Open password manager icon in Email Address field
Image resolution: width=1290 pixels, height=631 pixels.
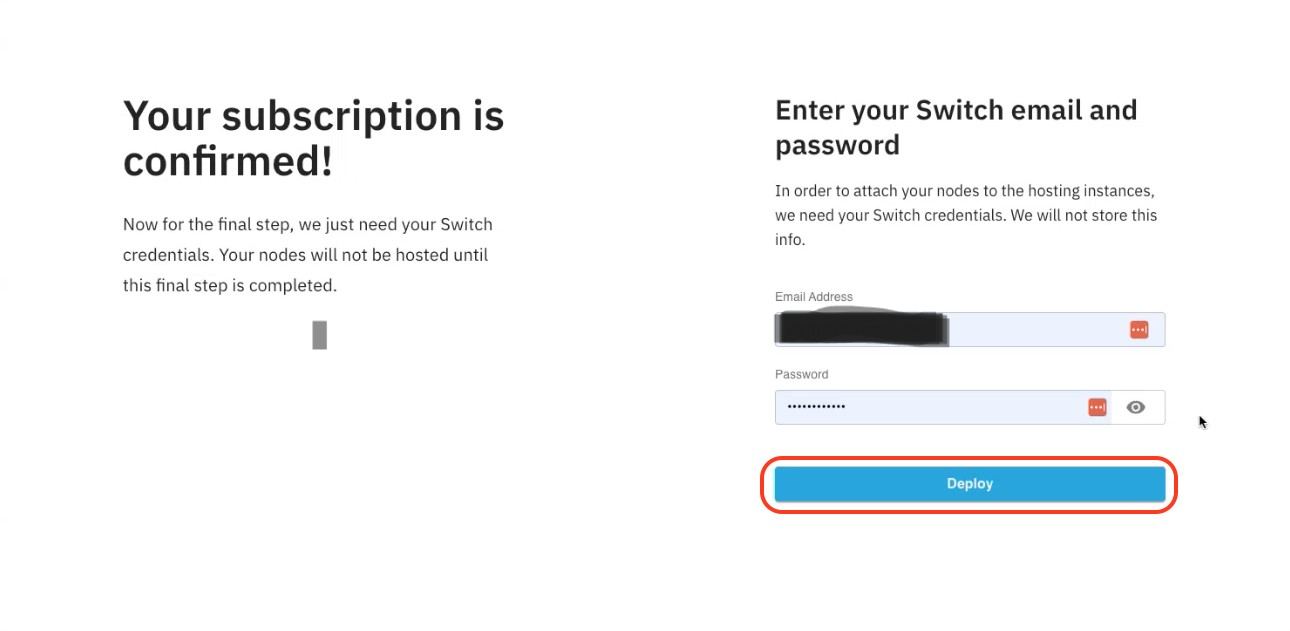[1139, 329]
